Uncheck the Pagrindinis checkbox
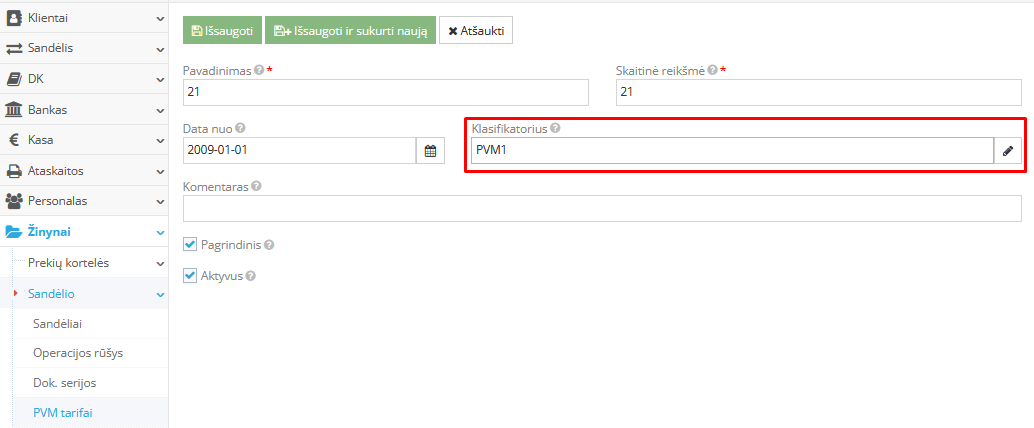This screenshot has height=428, width=1034. [x=190, y=244]
